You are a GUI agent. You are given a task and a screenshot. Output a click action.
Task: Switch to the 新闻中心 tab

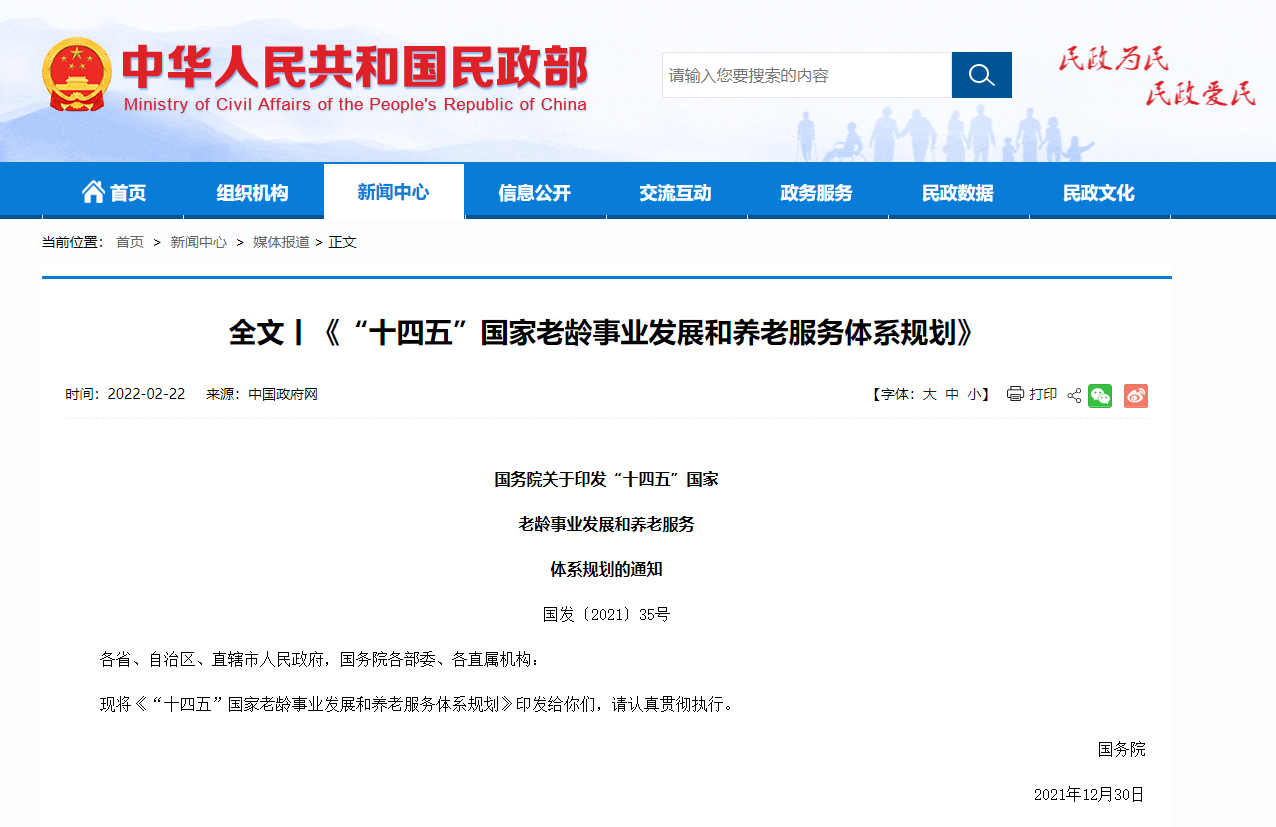coord(393,190)
